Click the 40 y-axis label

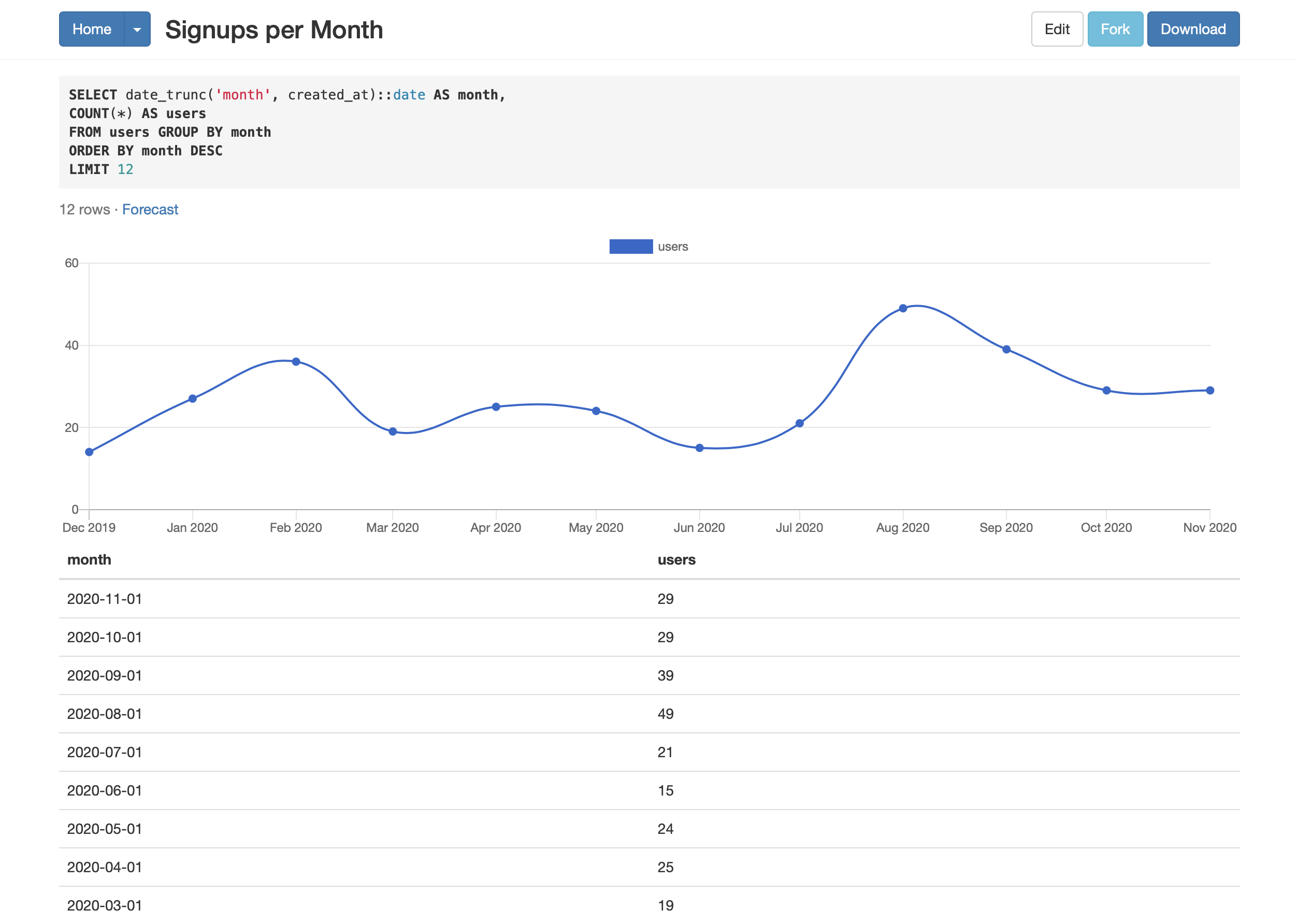point(71,345)
